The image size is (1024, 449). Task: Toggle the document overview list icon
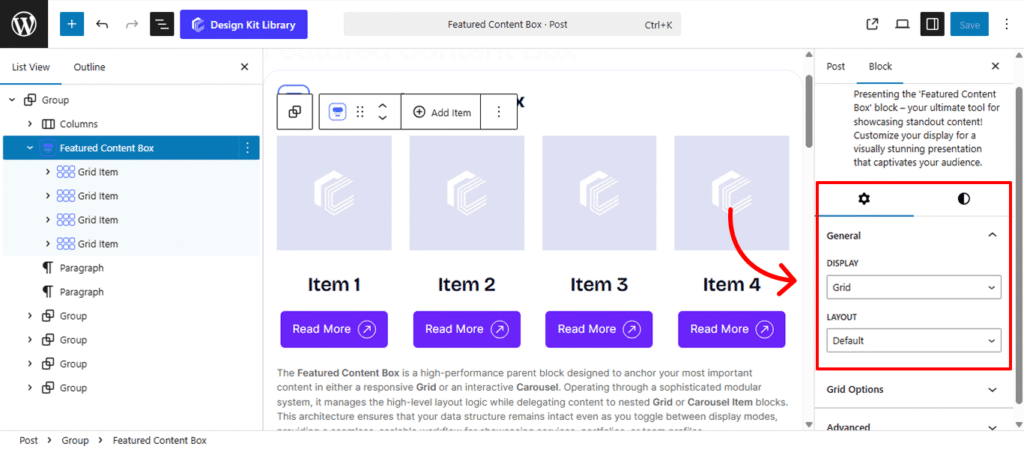pyautogui.click(x=161, y=24)
